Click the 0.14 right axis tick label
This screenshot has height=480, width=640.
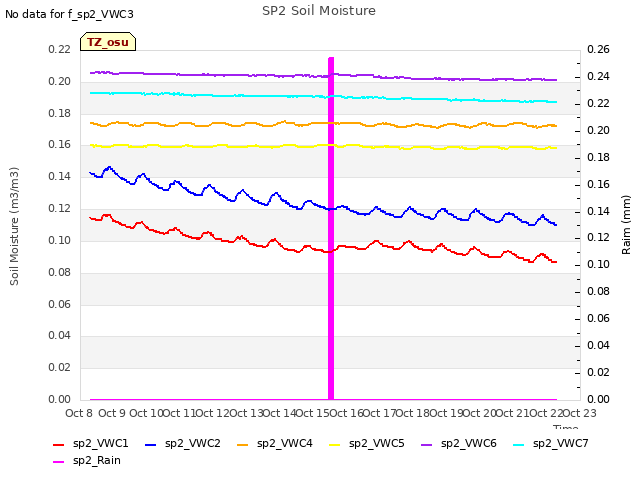tap(598, 211)
